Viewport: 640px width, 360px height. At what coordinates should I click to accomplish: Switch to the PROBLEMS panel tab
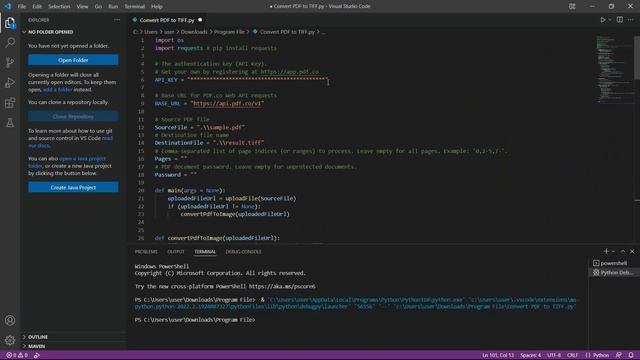pyautogui.click(x=146, y=251)
